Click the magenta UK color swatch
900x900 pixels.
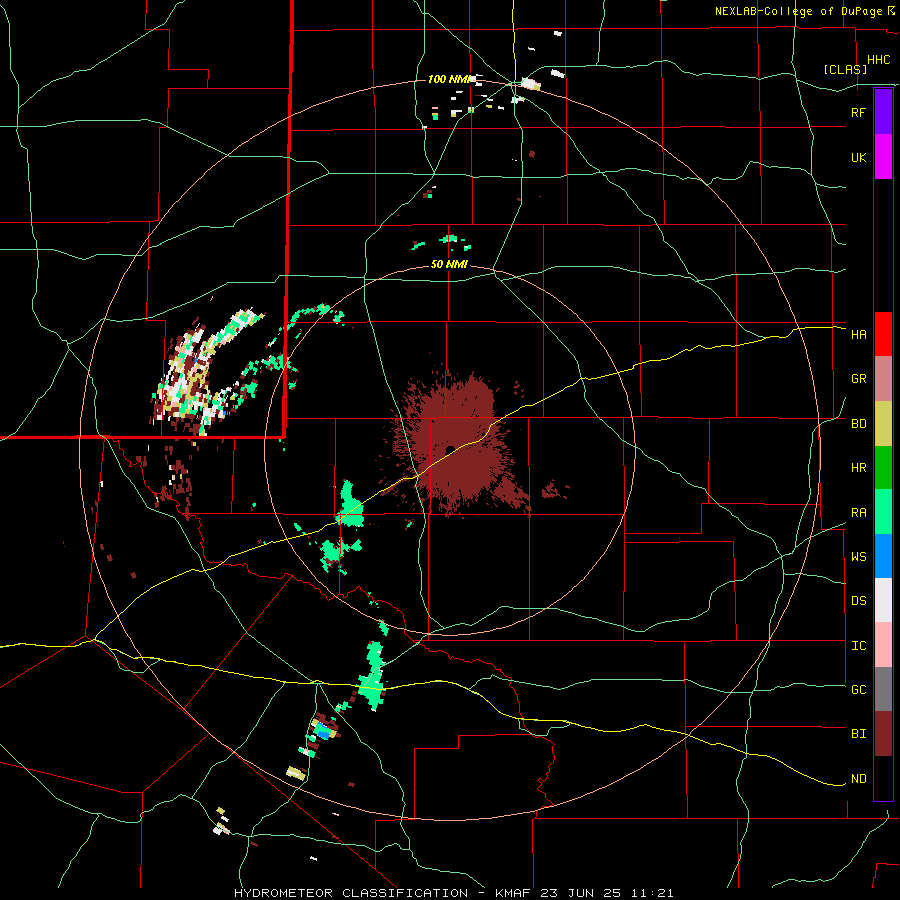point(883,157)
